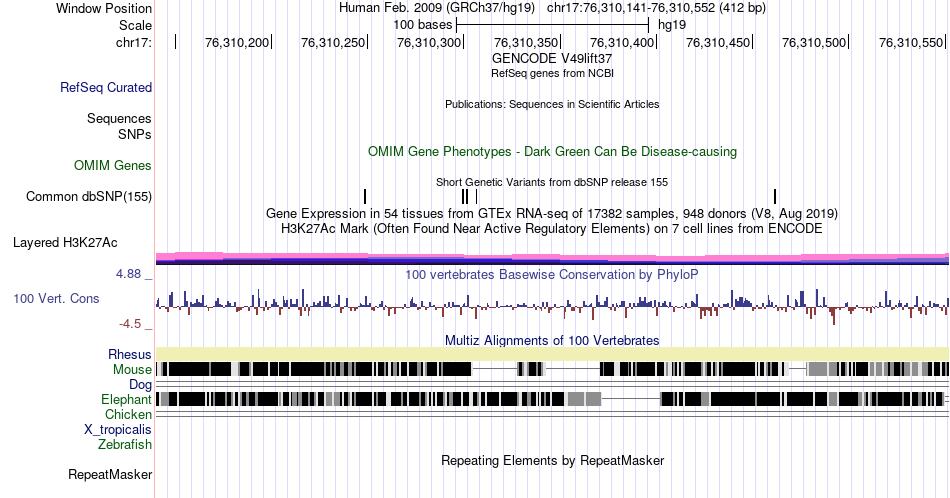This screenshot has height=498, width=950.
Task: Click the yellow Rhesus alignment bar
Action: (x=552, y=354)
